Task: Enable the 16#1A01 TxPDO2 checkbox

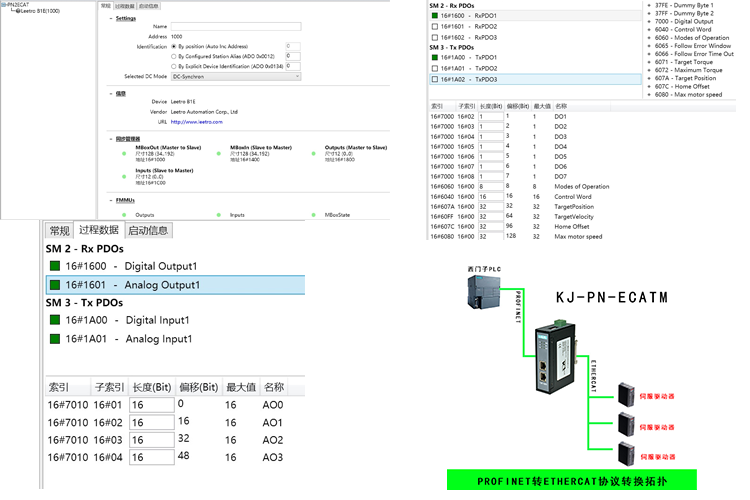Action: pyautogui.click(x=434, y=68)
